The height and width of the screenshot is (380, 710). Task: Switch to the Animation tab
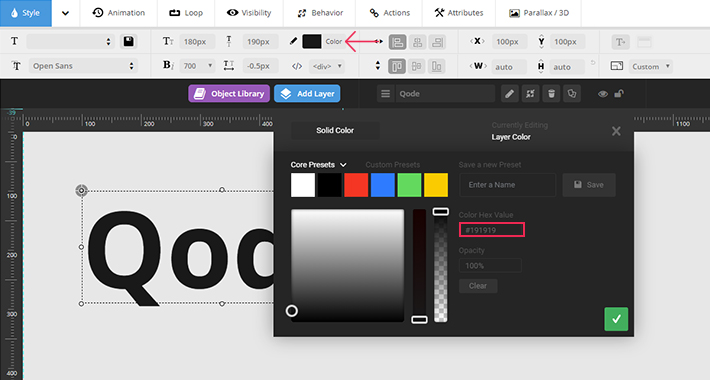point(119,13)
